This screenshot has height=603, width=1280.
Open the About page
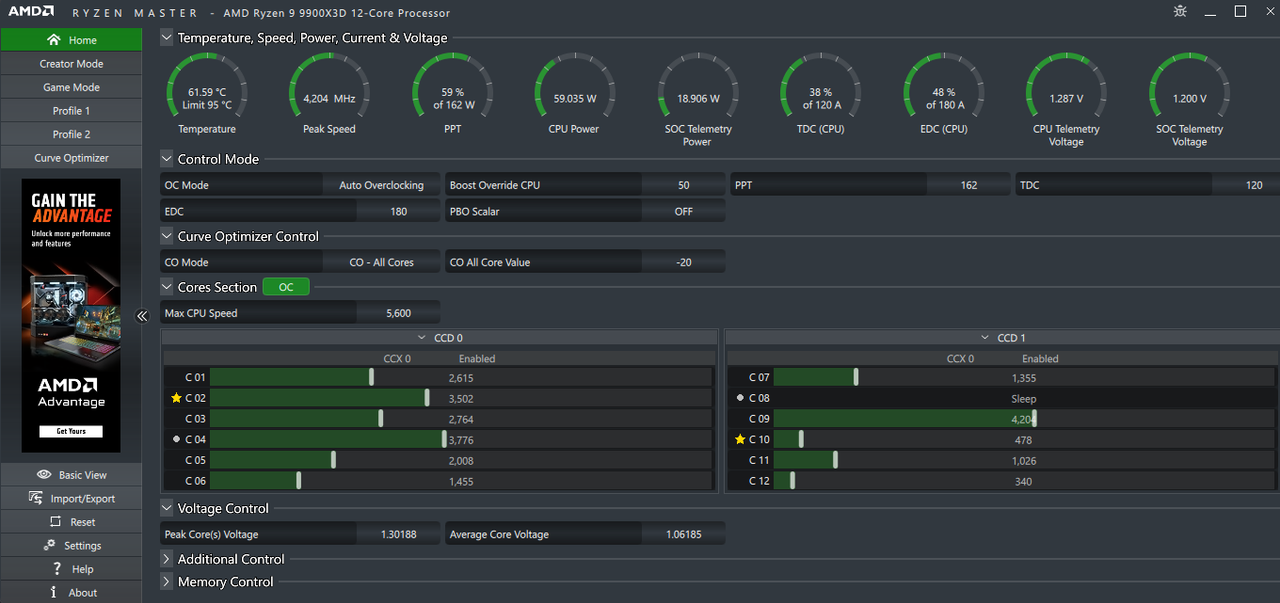click(x=71, y=593)
